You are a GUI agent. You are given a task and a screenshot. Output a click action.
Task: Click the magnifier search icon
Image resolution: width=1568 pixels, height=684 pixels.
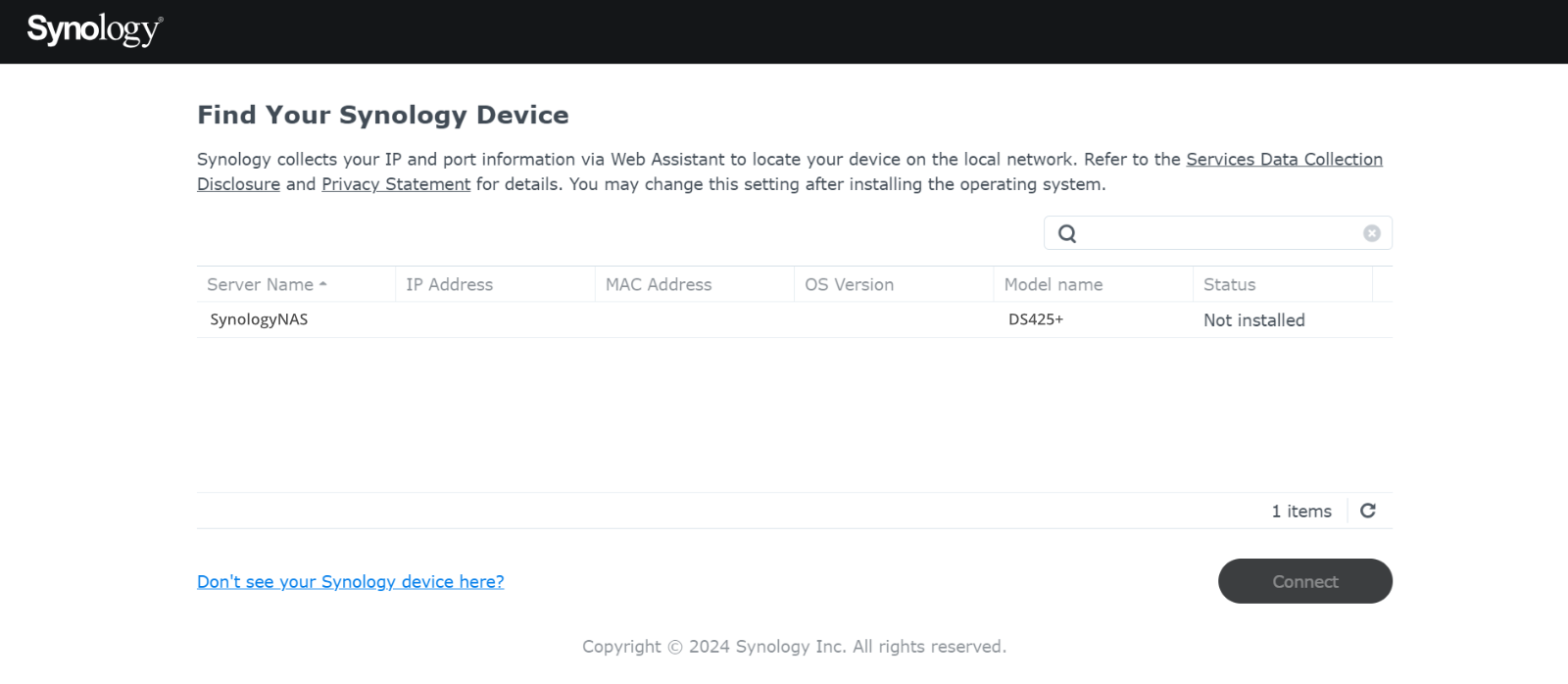tap(1067, 234)
